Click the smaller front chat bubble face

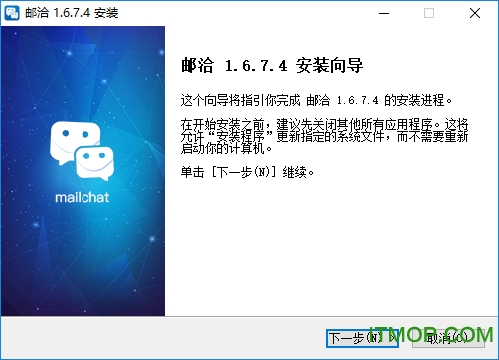click(95, 164)
